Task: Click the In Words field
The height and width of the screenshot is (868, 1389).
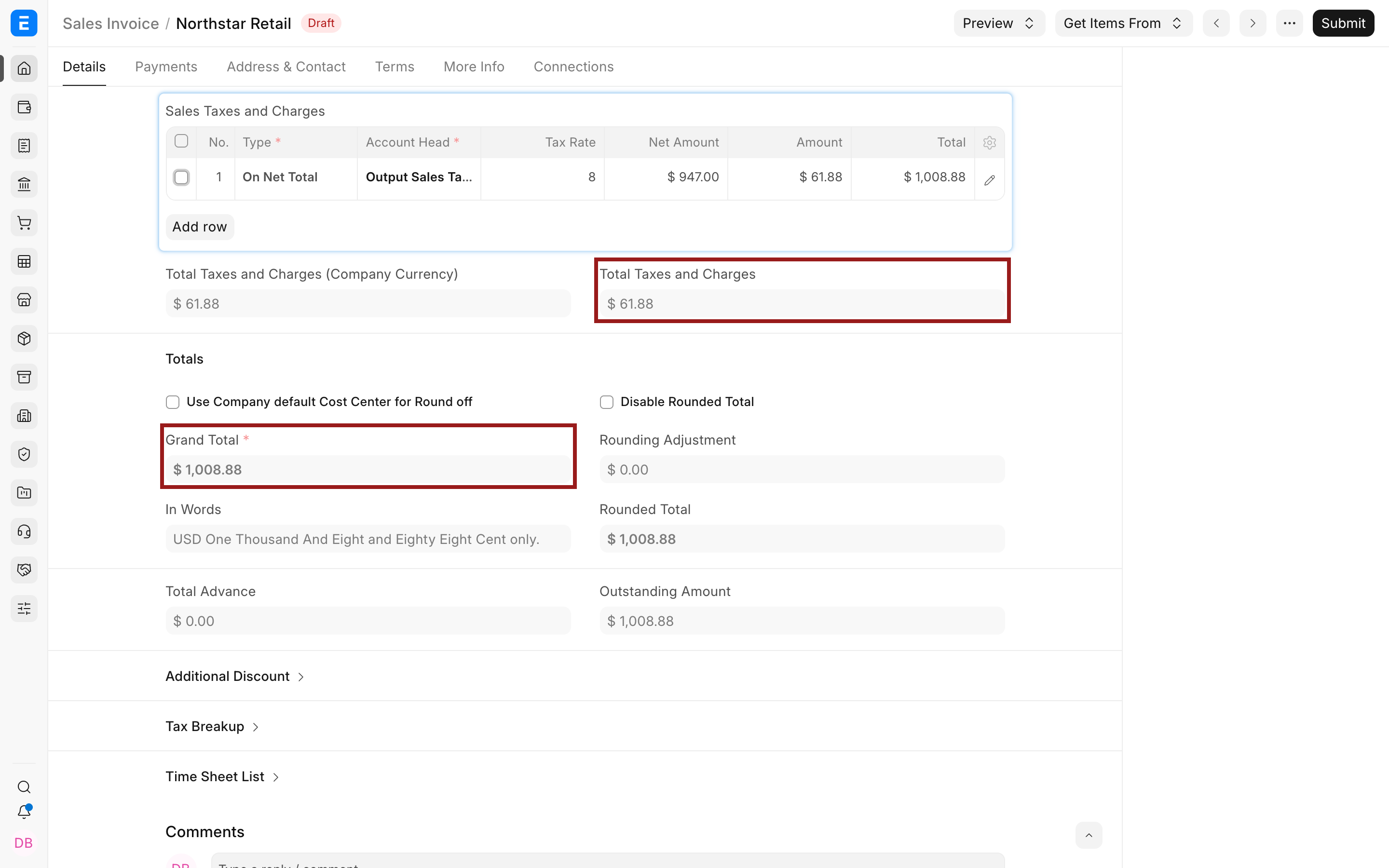Action: click(x=368, y=539)
